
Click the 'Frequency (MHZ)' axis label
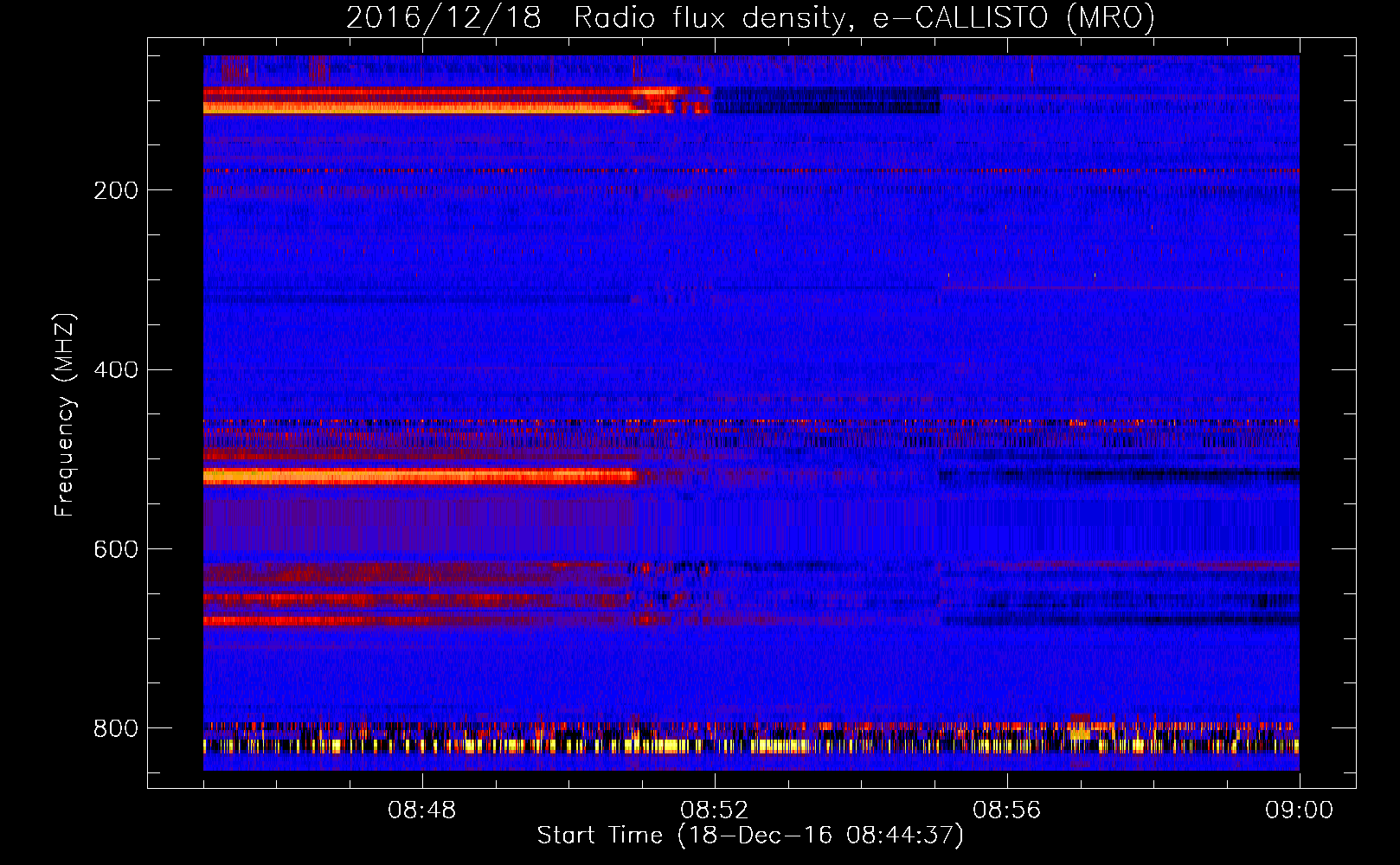(65, 415)
